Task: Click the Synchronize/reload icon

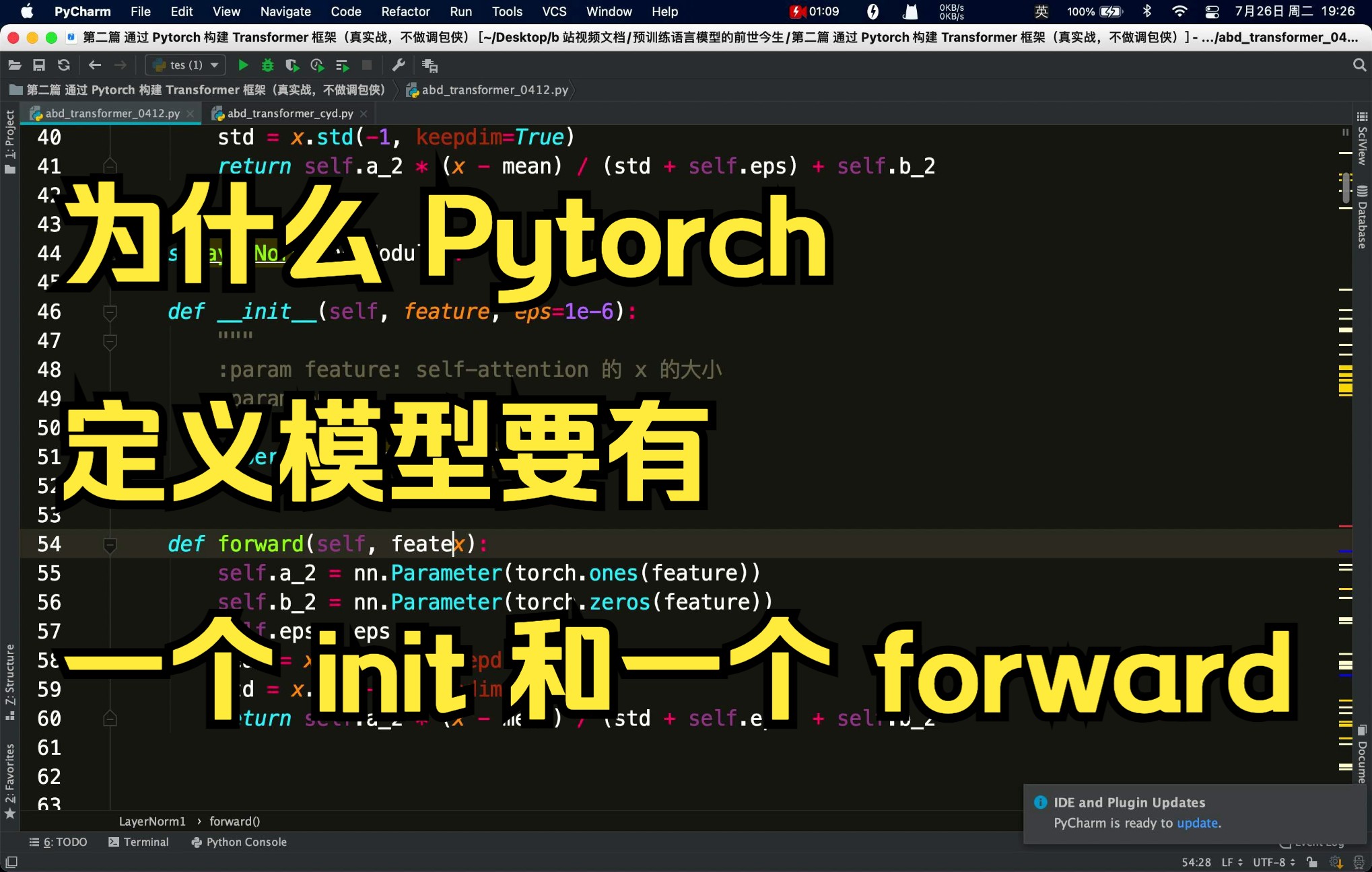Action: point(63,65)
